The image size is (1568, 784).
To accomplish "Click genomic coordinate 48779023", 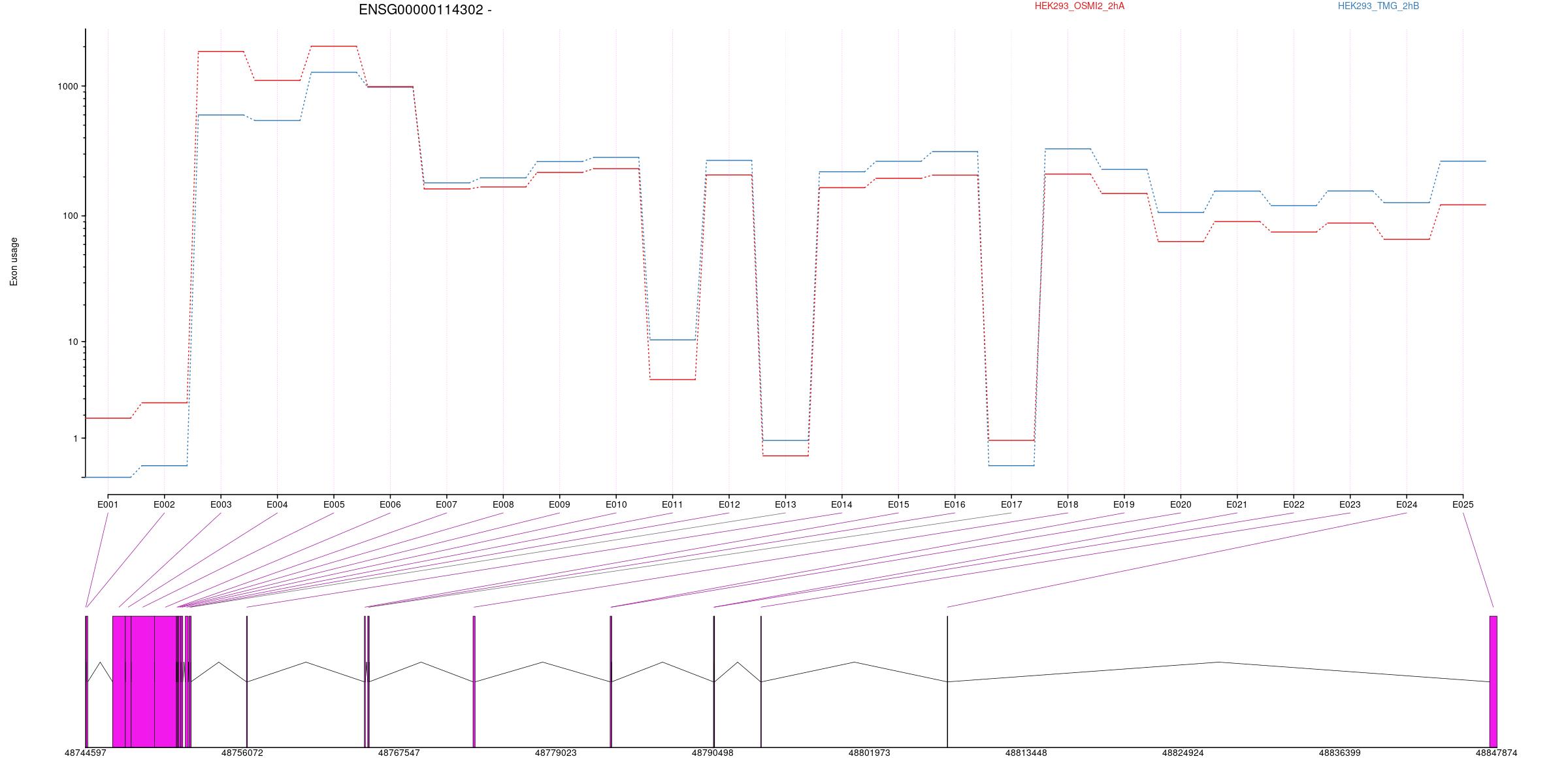I will click(556, 753).
